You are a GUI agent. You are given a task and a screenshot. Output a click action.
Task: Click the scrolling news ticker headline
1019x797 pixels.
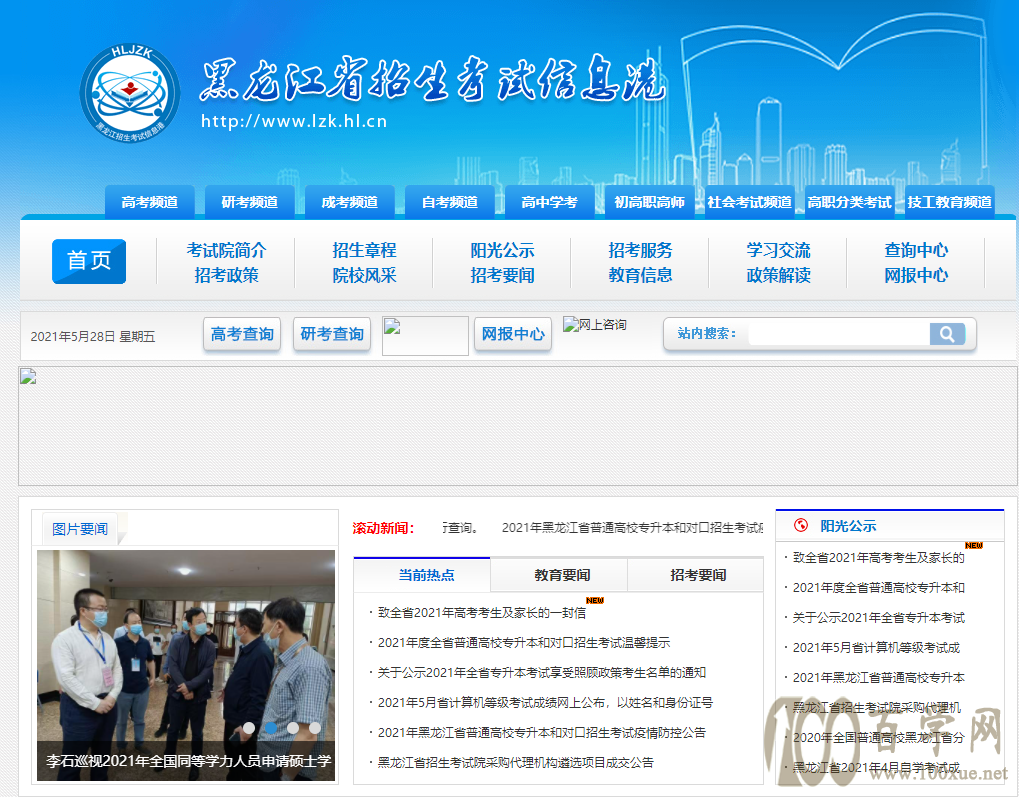(632, 528)
